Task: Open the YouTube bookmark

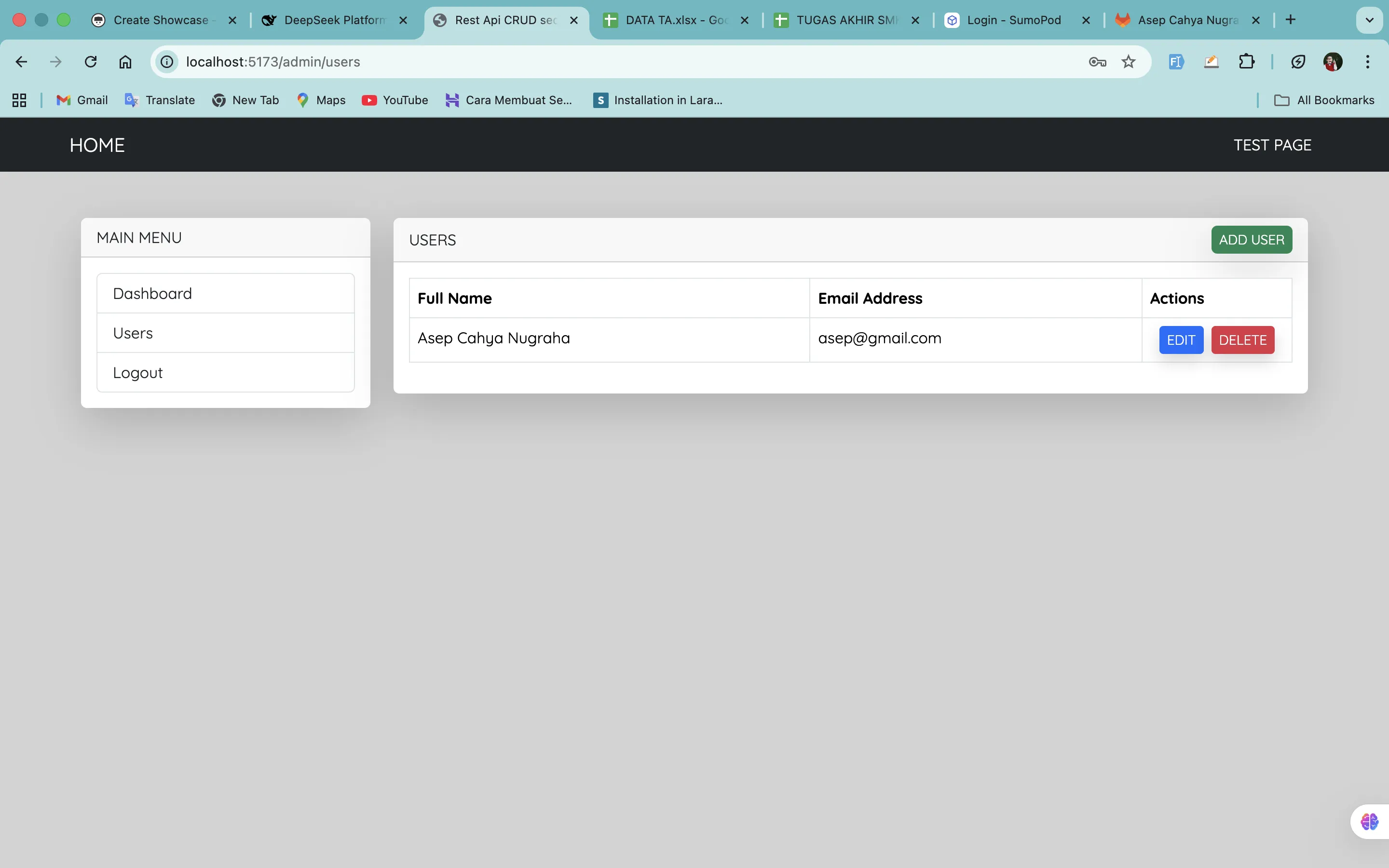Action: (x=395, y=100)
